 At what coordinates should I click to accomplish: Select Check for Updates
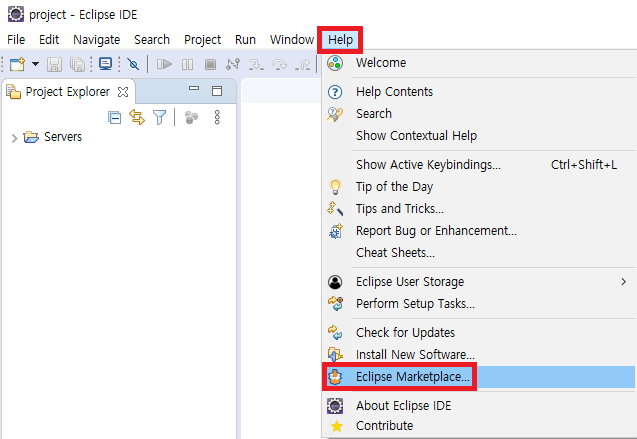tap(479, 333)
